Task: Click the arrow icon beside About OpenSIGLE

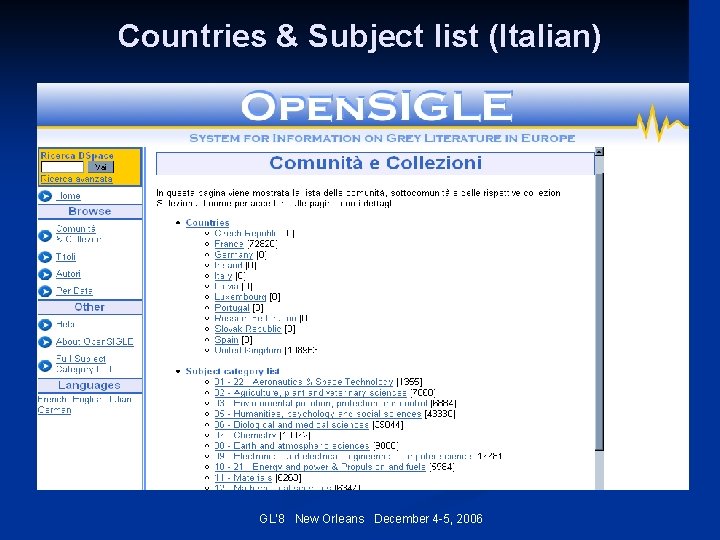Action: [45, 342]
